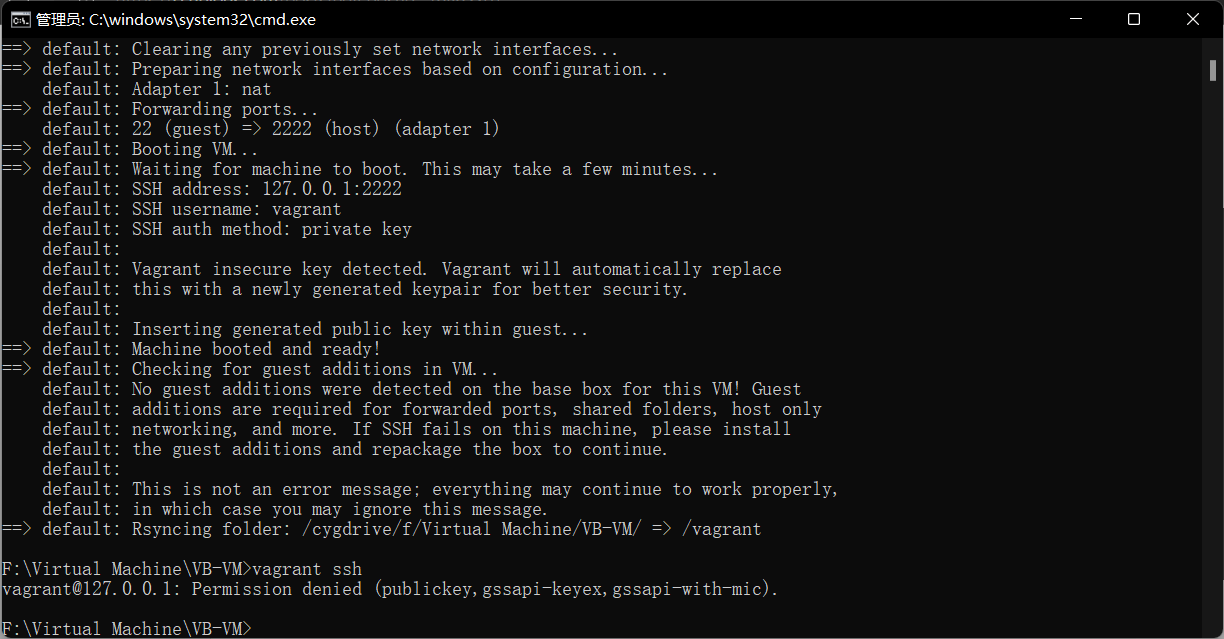Click the "SSH auth method: private key" line

pyautogui.click(x=271, y=229)
